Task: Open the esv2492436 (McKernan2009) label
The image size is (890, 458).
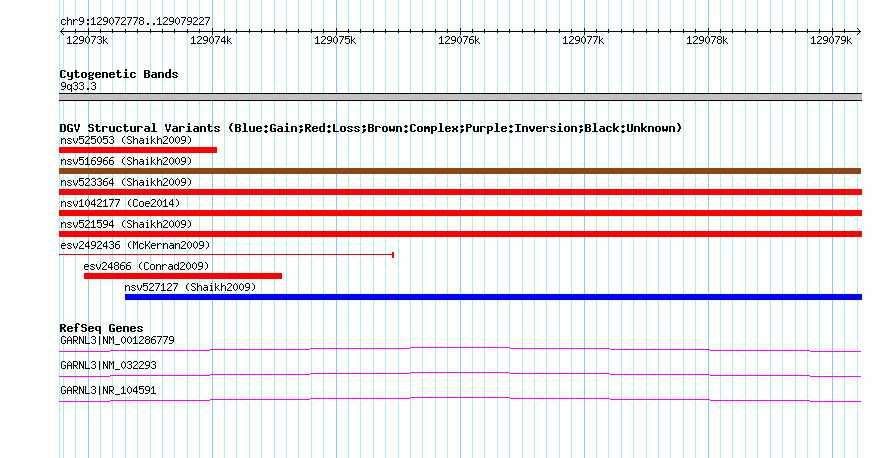Action: click(135, 245)
